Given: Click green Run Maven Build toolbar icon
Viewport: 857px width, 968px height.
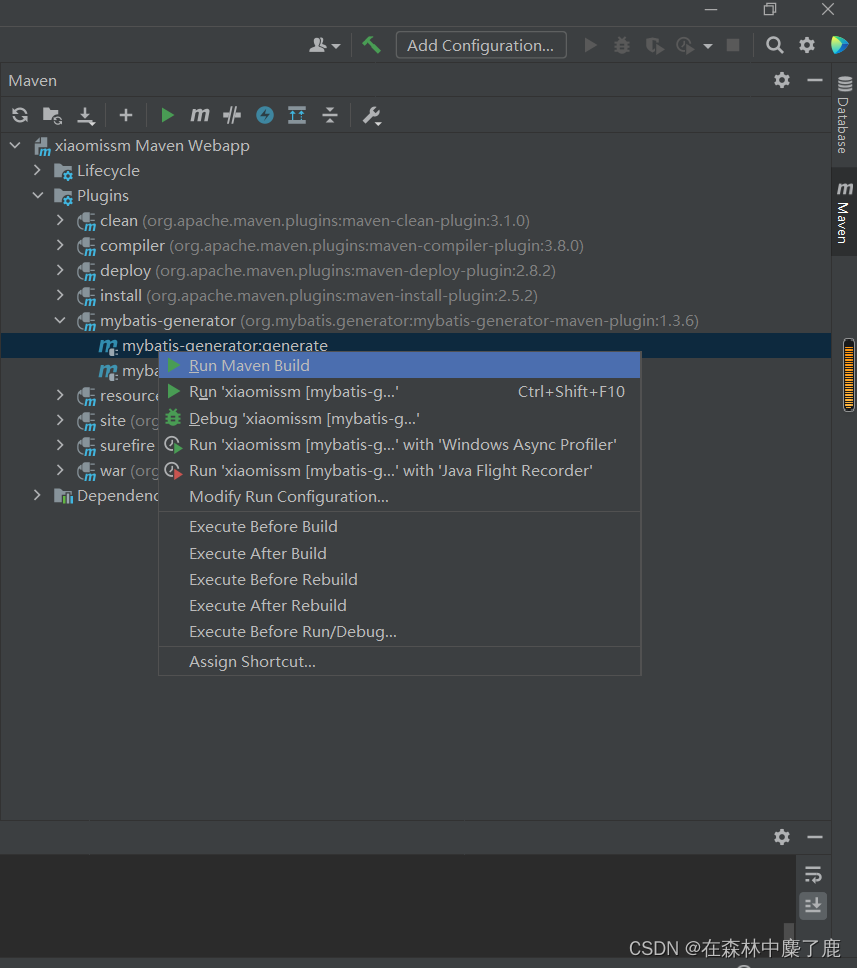Looking at the screenshot, I should (167, 115).
